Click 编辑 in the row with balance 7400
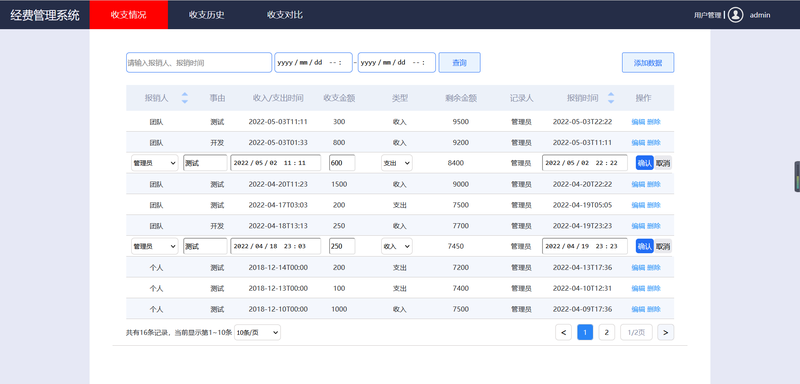800x384 pixels. pyautogui.click(x=638, y=288)
